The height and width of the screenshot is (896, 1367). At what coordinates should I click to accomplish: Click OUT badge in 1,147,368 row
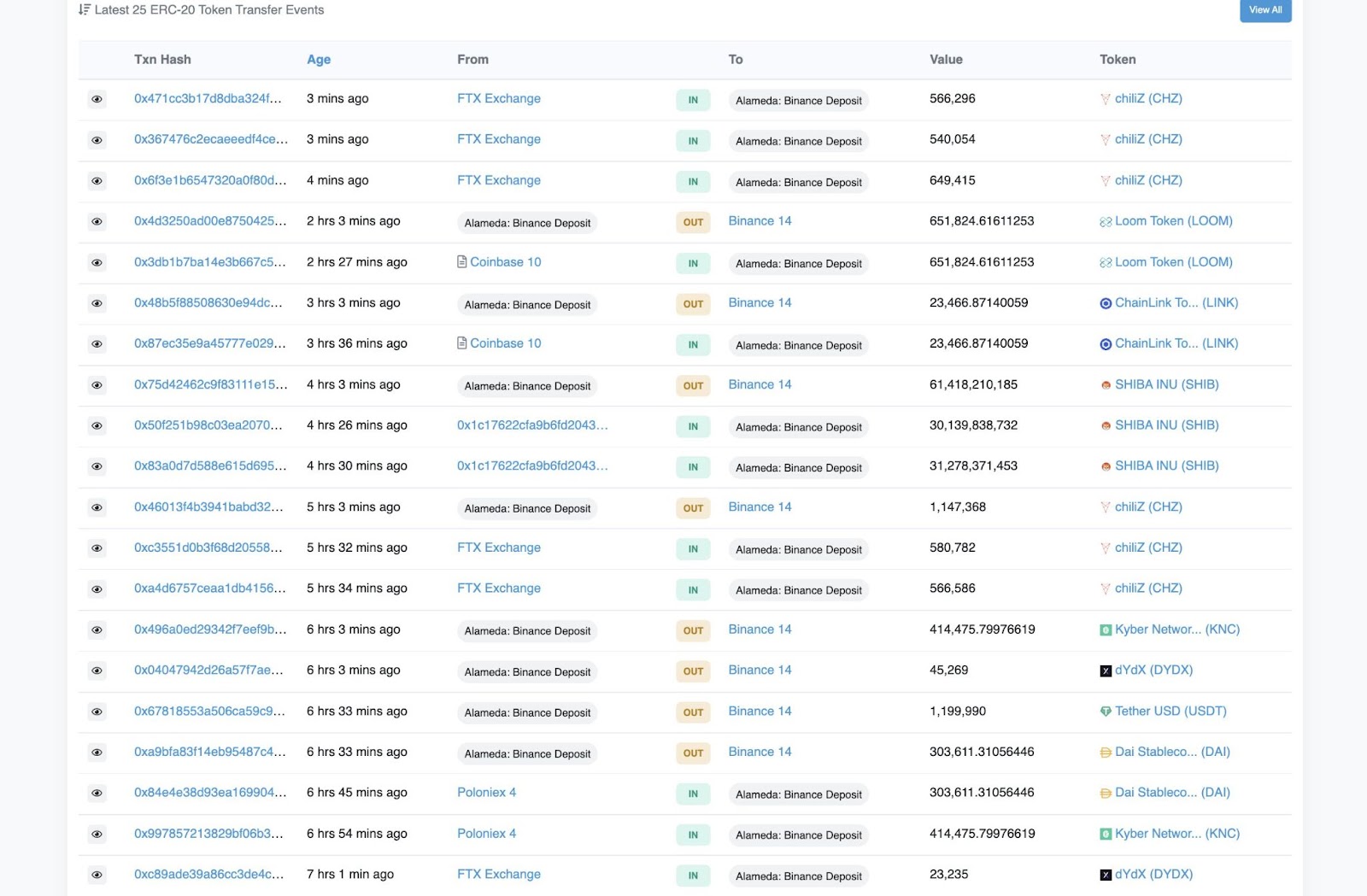click(x=693, y=508)
